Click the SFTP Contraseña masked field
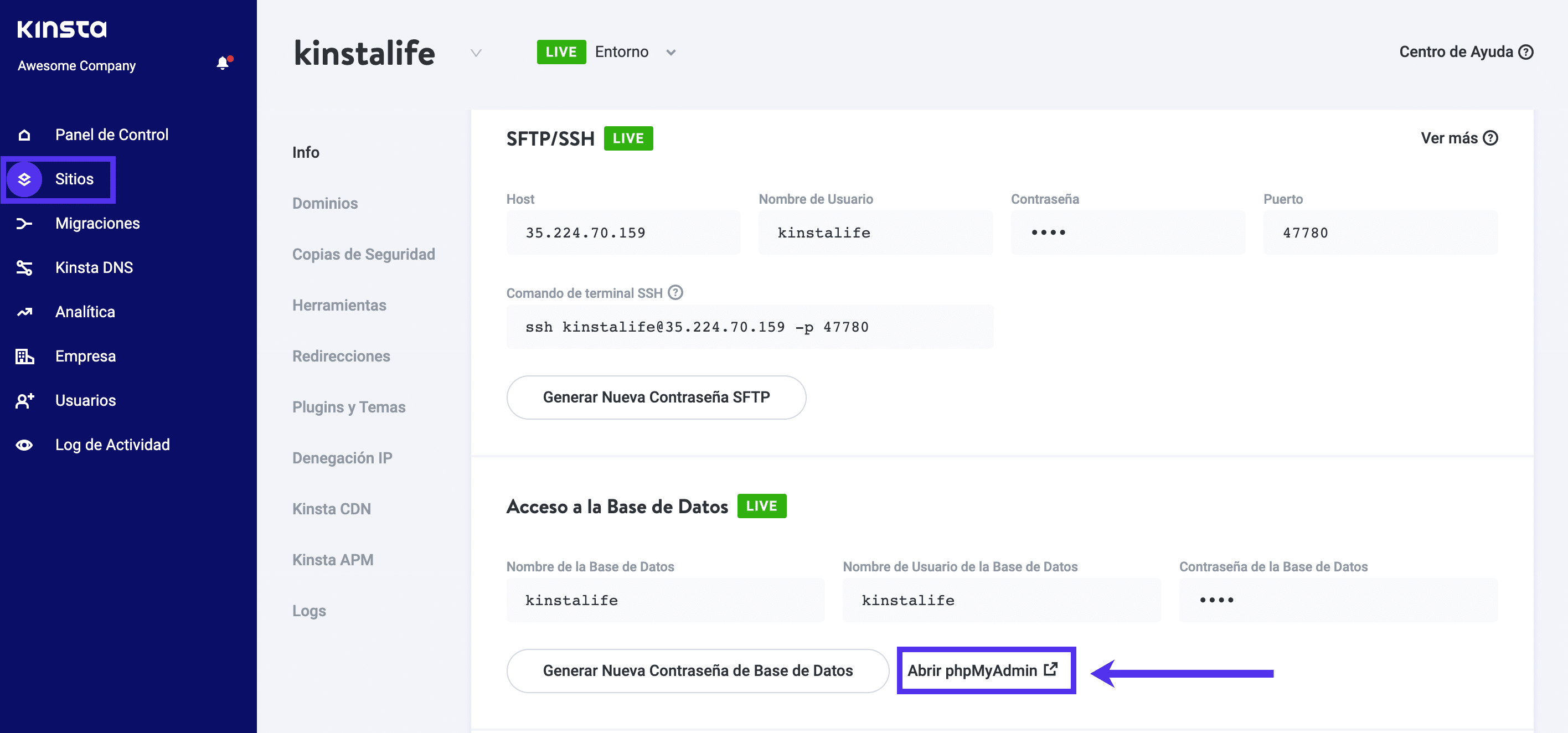1568x733 pixels. pyautogui.click(x=1127, y=233)
